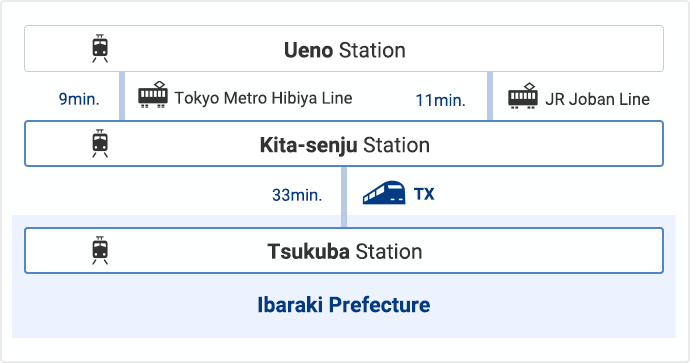The height and width of the screenshot is (363, 690).
Task: Select the Kita-senju Station label
Action: tap(345, 145)
